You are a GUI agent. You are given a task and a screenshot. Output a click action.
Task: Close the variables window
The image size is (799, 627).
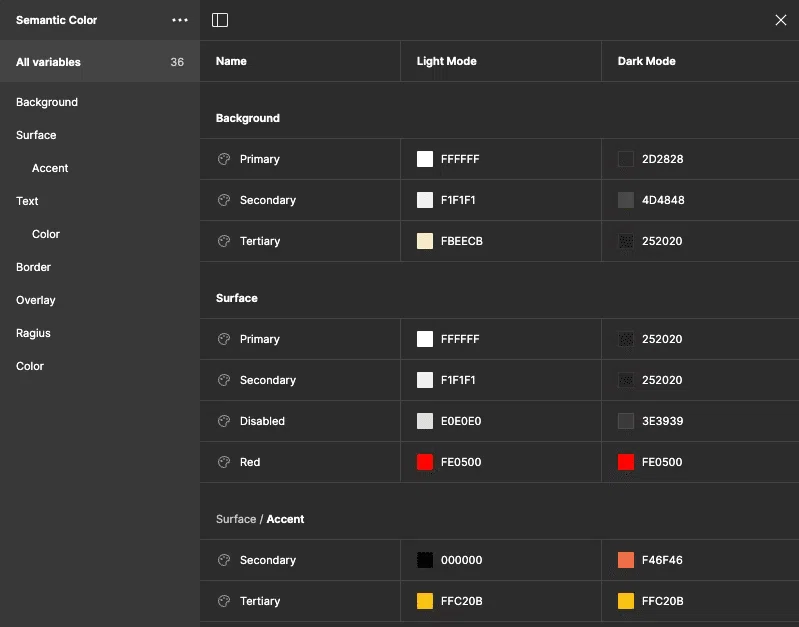tap(780, 20)
